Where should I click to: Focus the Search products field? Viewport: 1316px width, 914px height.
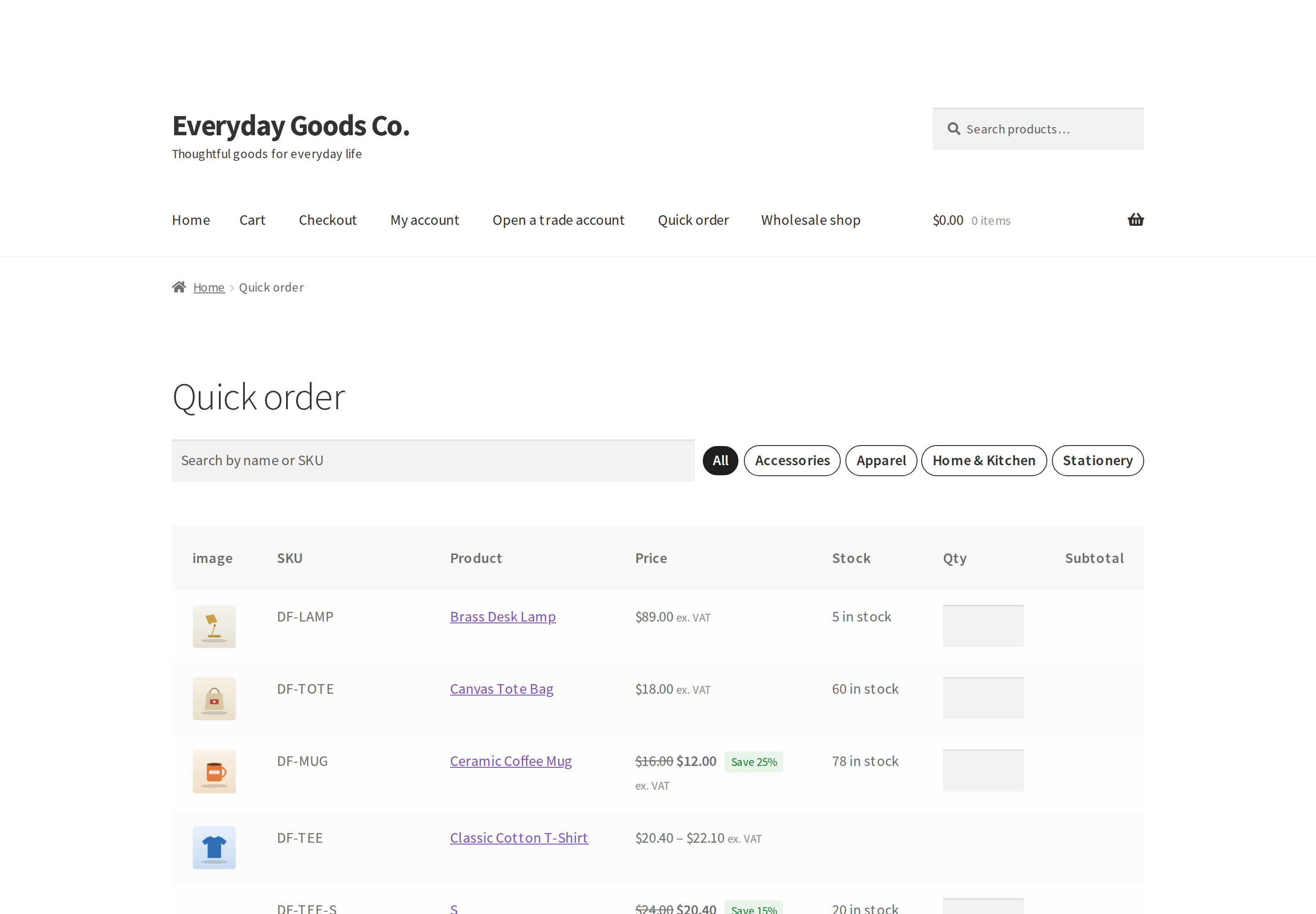pos(1038,129)
